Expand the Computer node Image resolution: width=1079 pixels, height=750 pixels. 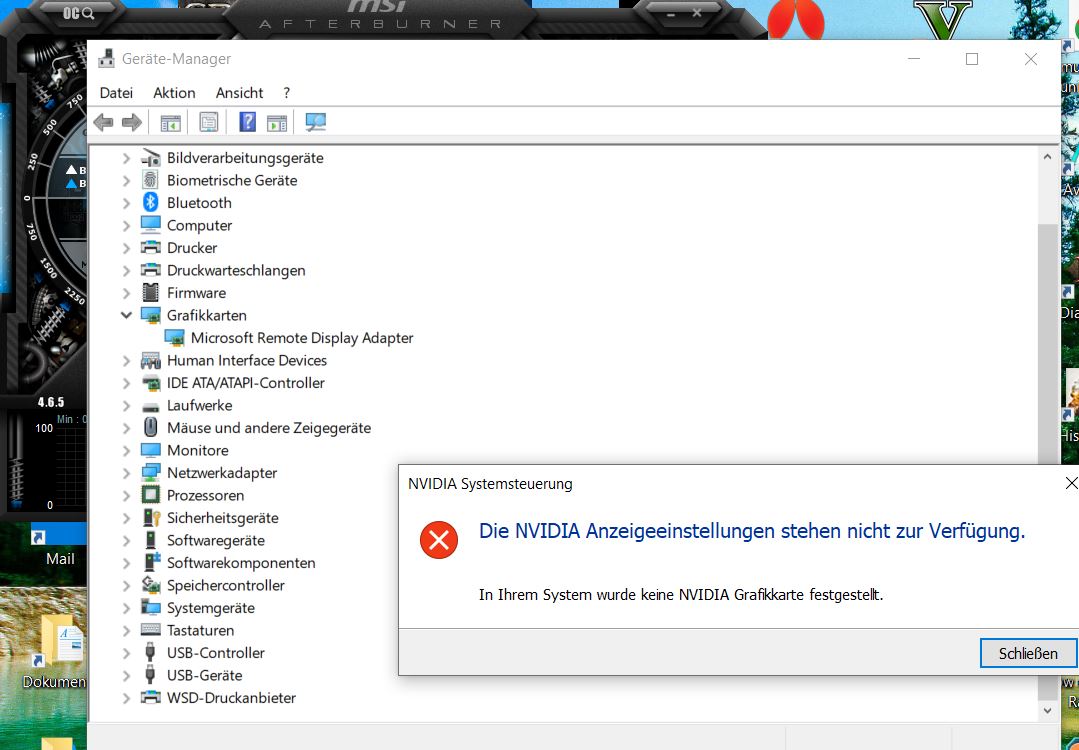click(126, 226)
